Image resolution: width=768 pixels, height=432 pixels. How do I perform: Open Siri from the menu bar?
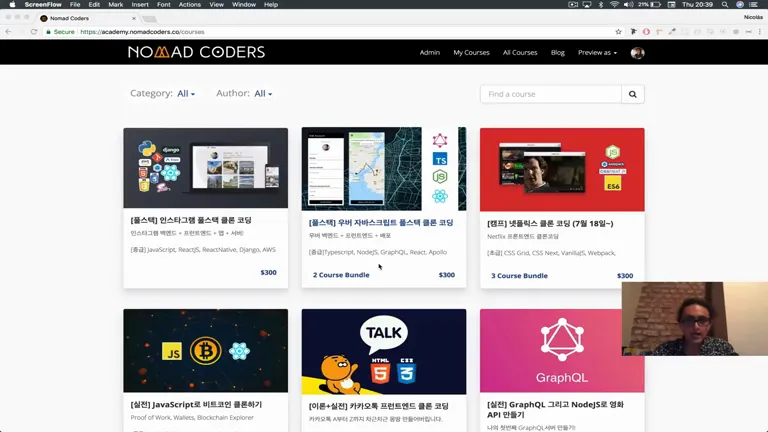tap(740, 4)
